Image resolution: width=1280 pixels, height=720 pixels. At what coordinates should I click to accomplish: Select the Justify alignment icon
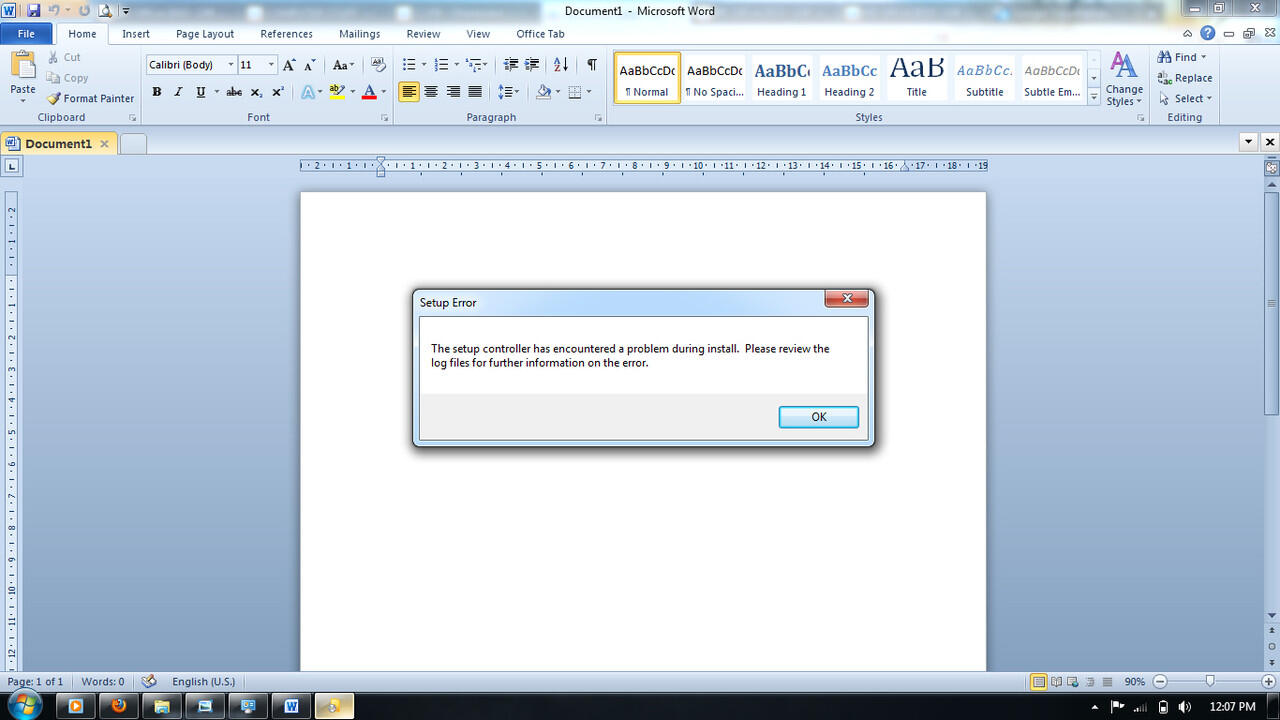pyautogui.click(x=475, y=92)
